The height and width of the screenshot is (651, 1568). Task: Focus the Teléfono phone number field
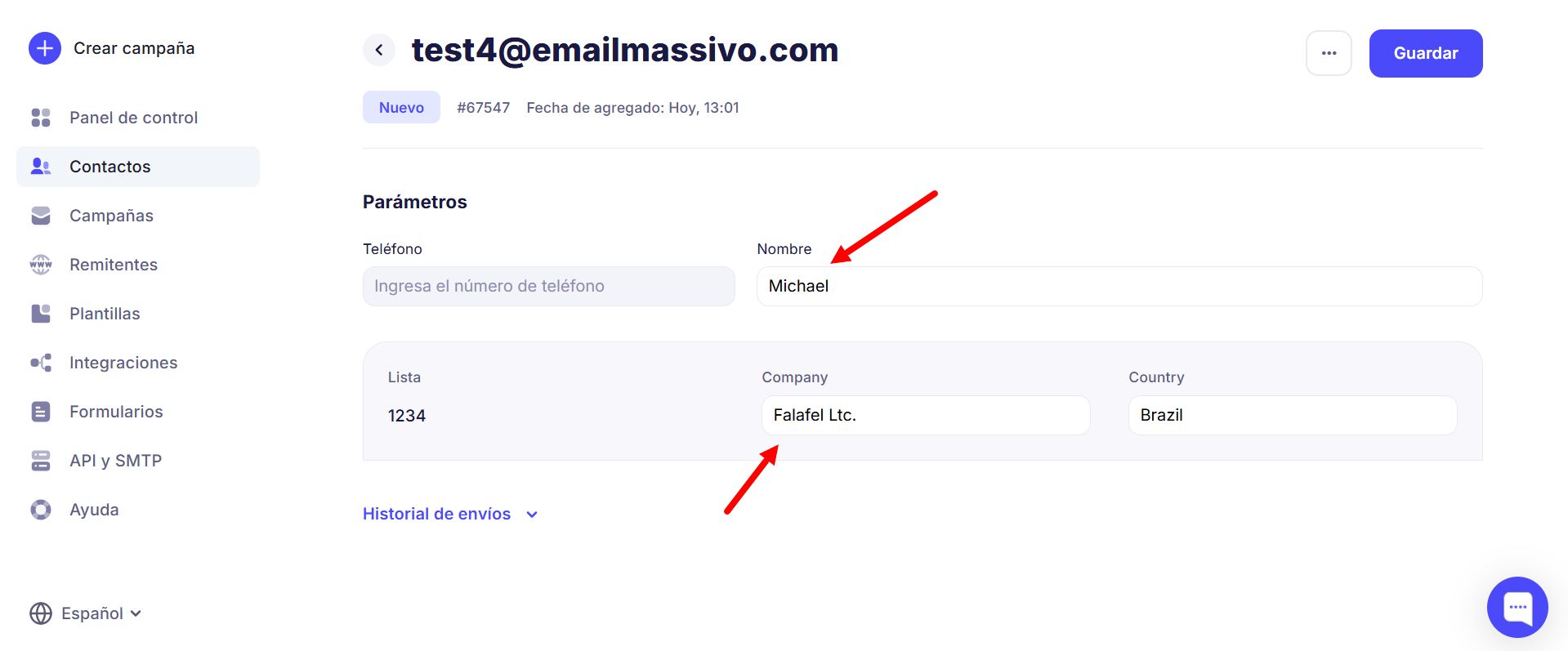pos(549,286)
